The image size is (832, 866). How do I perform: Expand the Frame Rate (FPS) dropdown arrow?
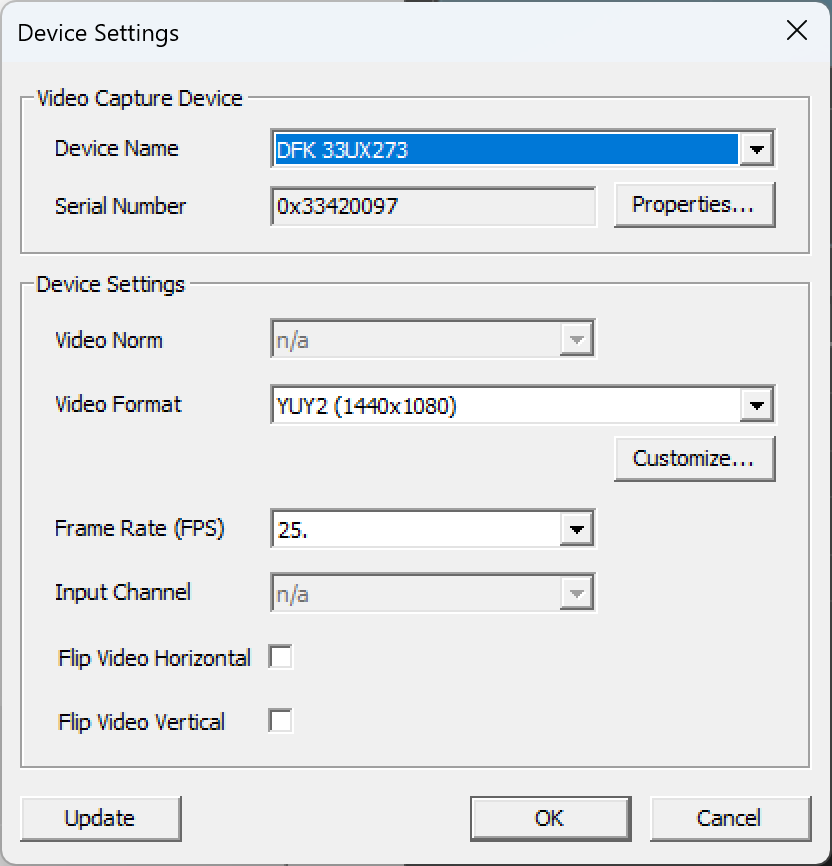[576, 530]
